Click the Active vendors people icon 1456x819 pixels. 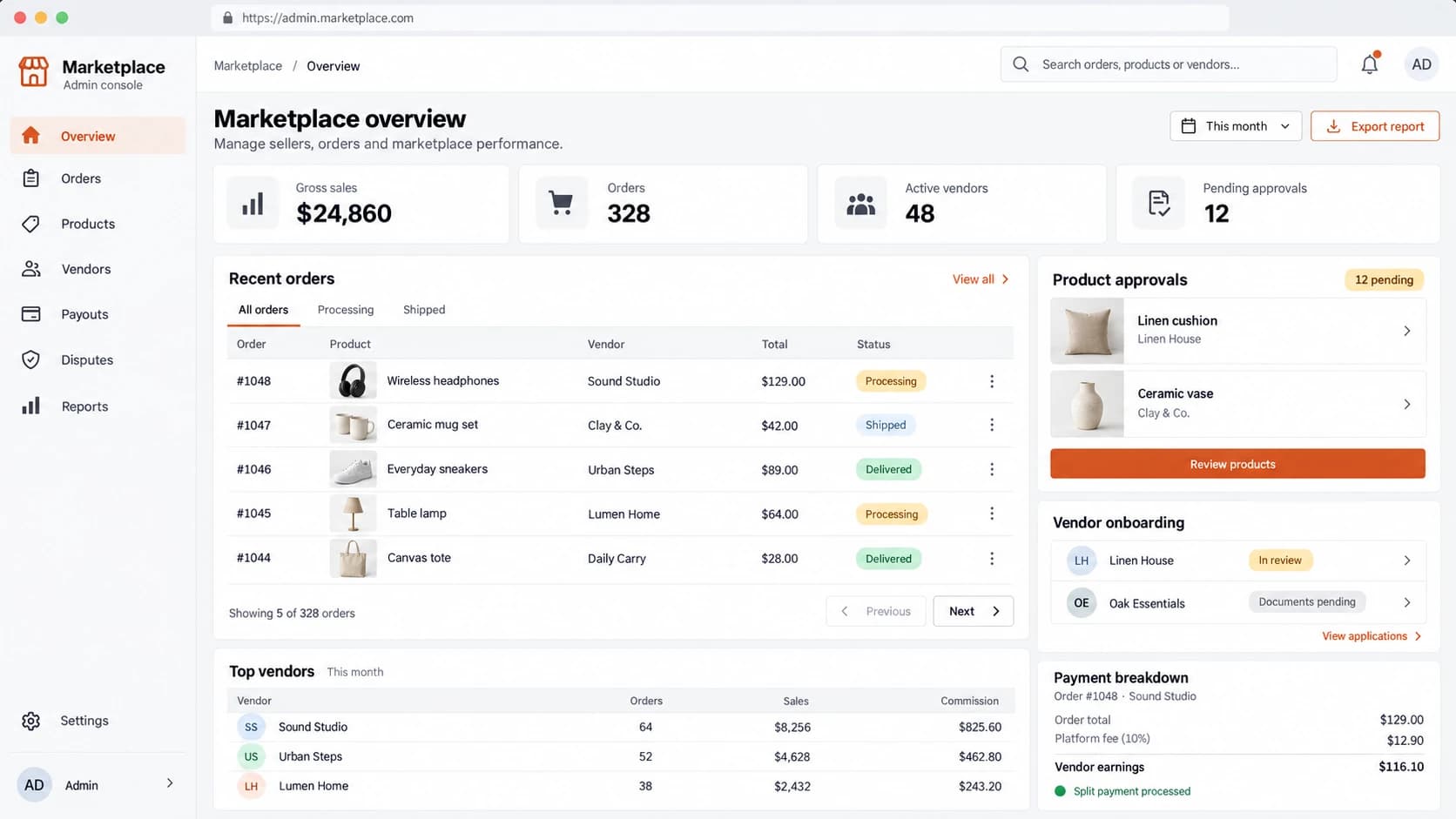860,204
